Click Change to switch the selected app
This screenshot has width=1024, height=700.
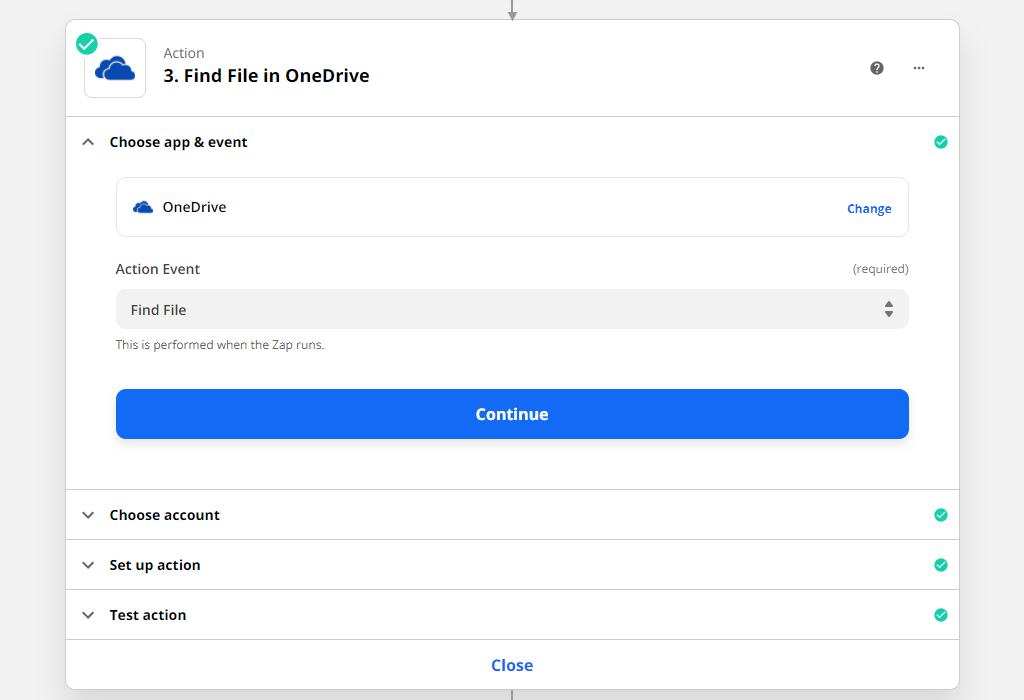[868, 208]
